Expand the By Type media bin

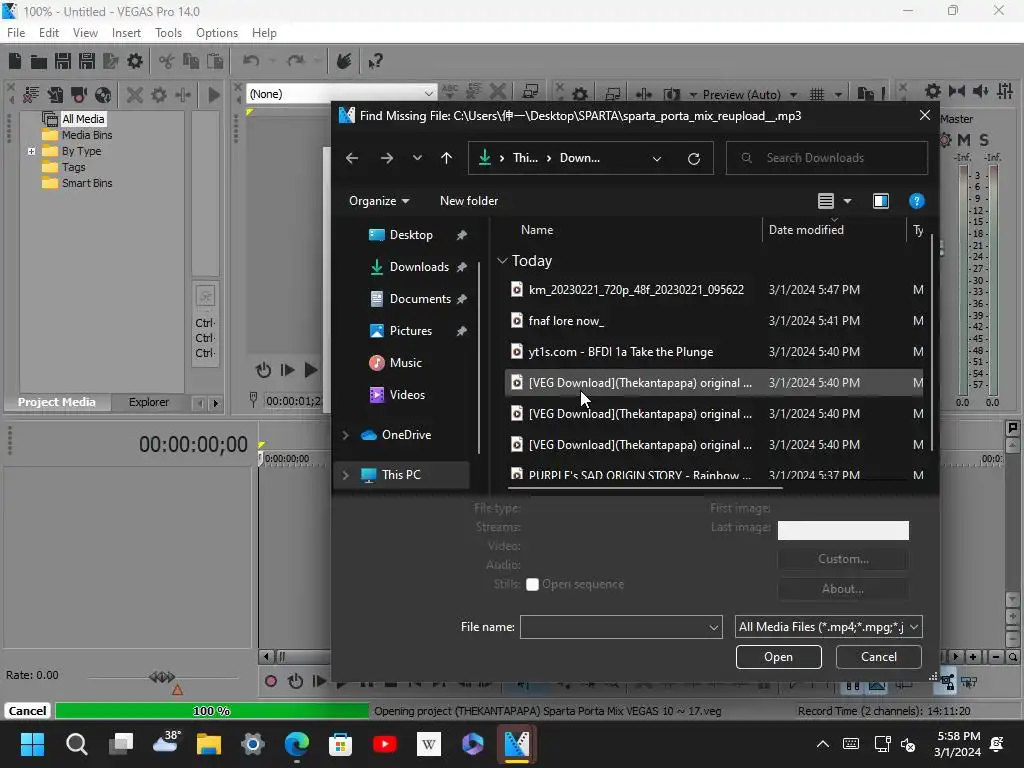[31, 152]
